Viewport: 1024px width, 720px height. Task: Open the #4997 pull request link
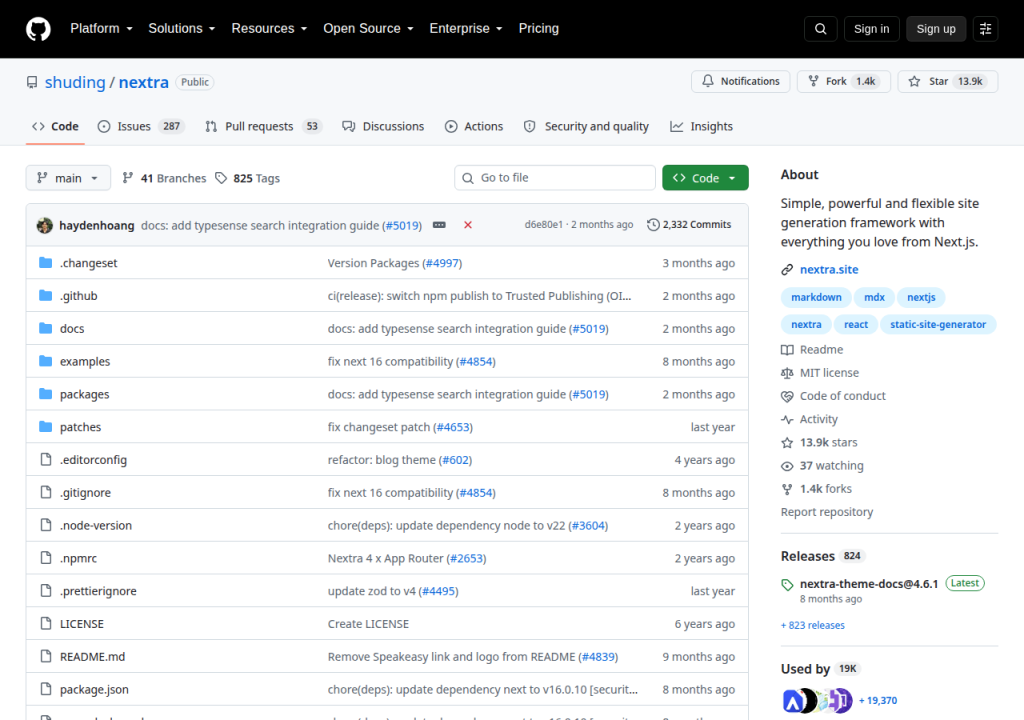click(x=442, y=263)
